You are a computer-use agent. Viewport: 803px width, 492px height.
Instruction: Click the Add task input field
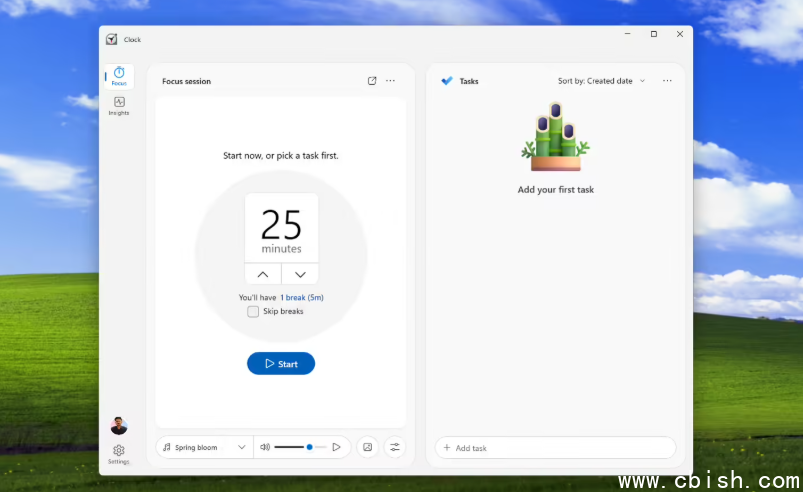pos(555,448)
